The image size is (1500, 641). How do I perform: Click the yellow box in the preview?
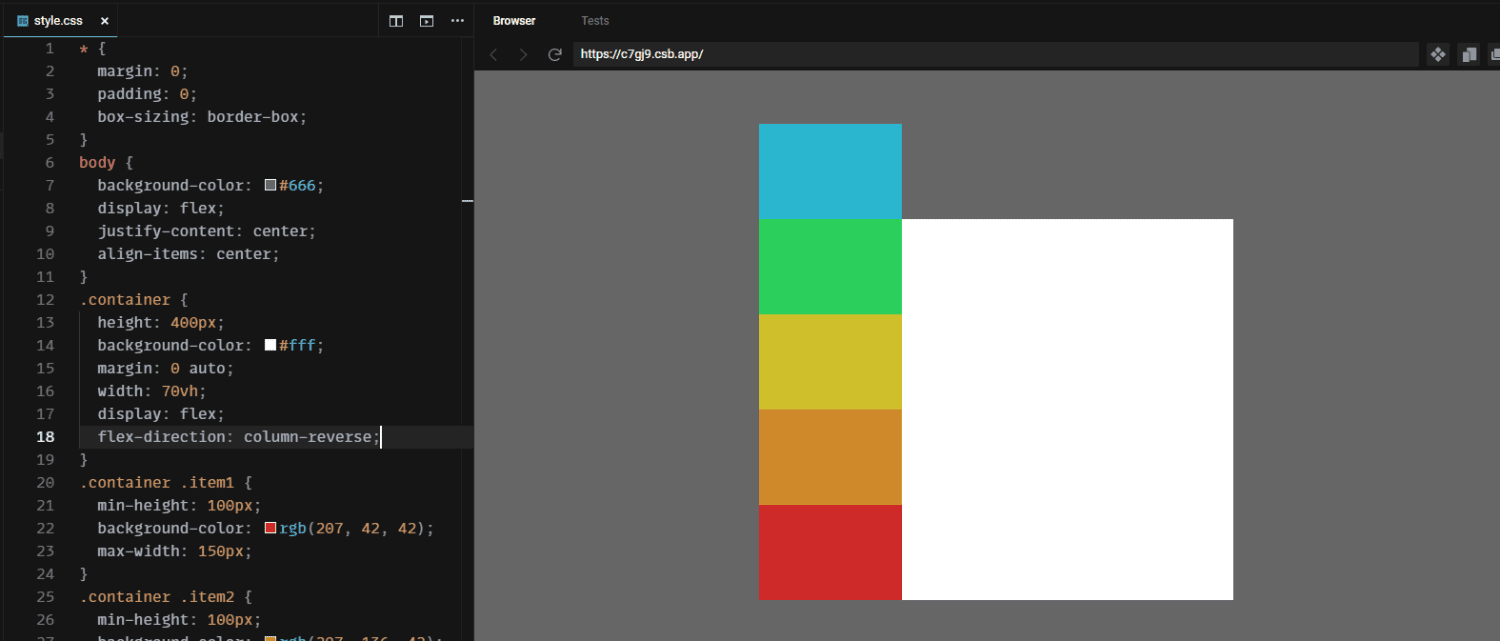(830, 361)
